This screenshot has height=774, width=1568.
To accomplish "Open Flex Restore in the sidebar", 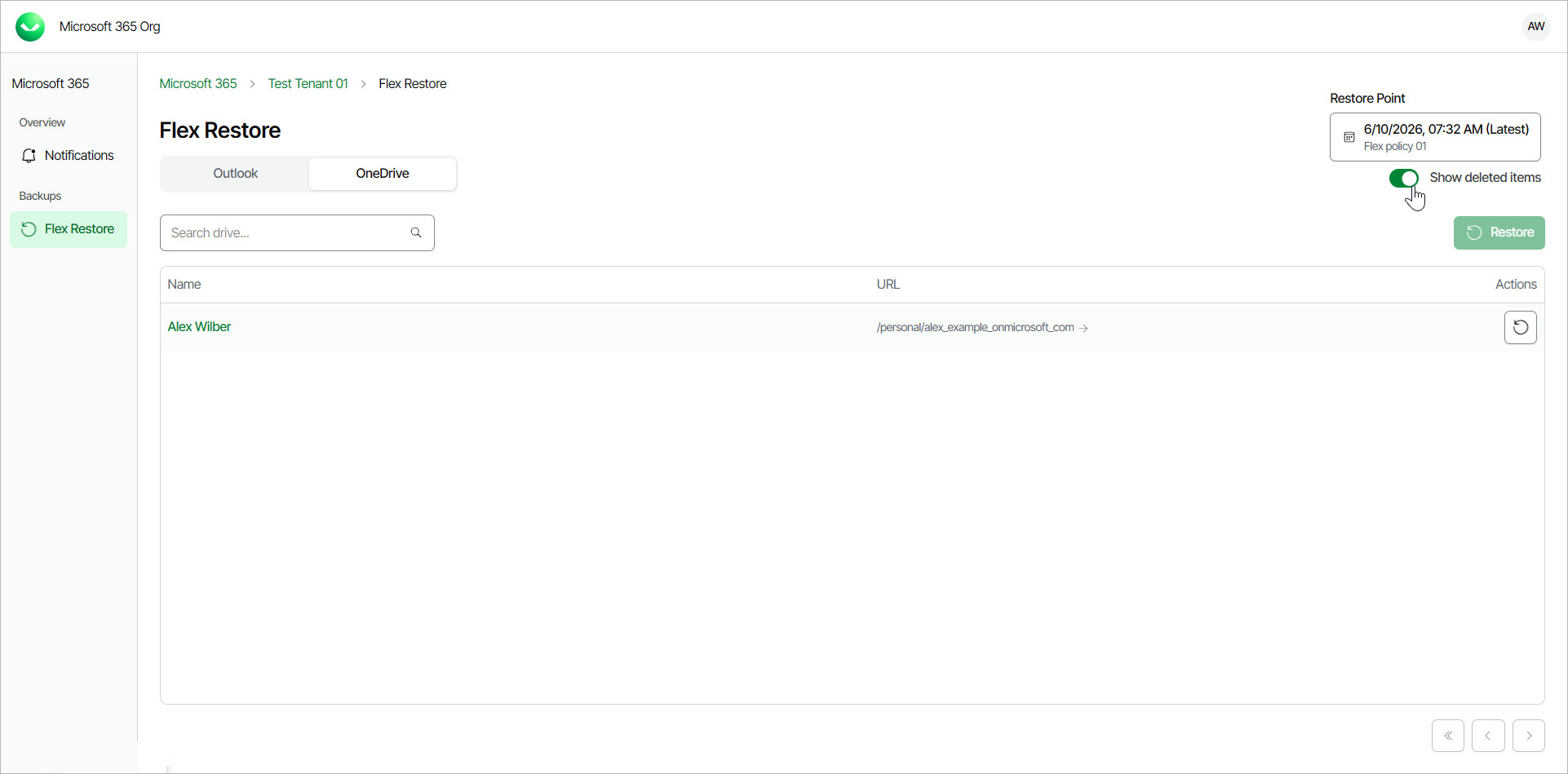I will (69, 229).
